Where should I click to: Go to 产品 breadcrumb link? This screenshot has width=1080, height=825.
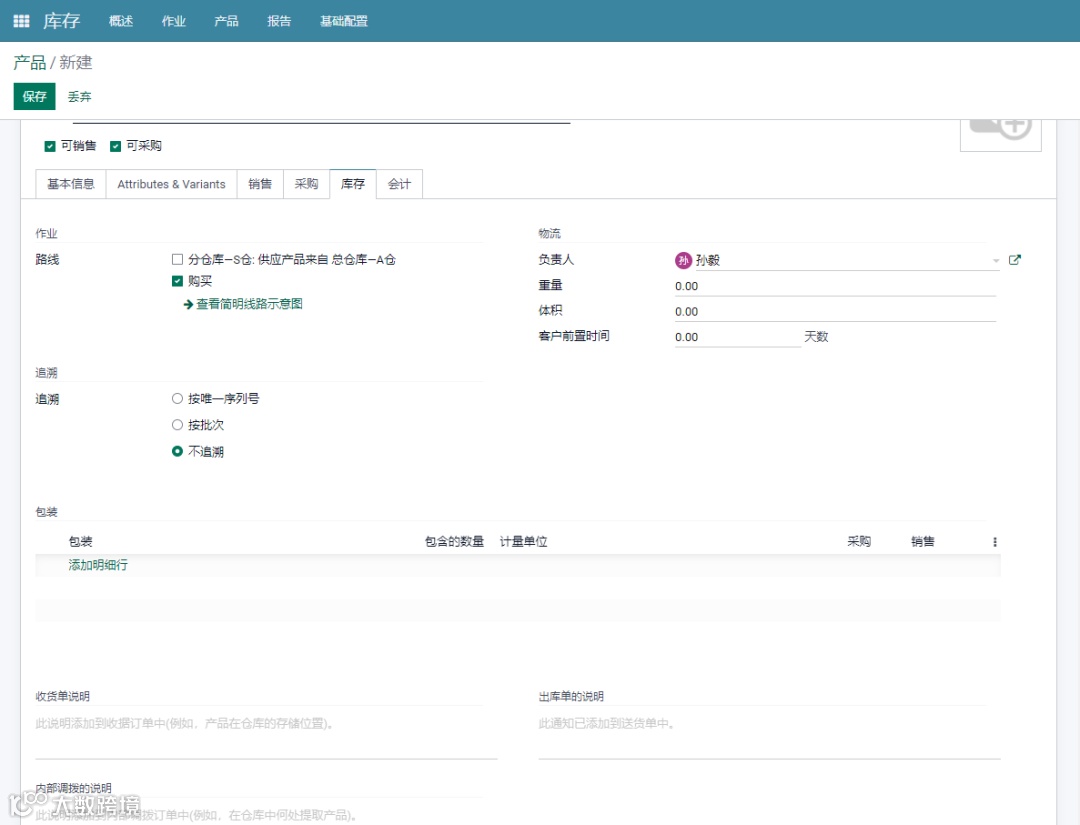[30, 63]
